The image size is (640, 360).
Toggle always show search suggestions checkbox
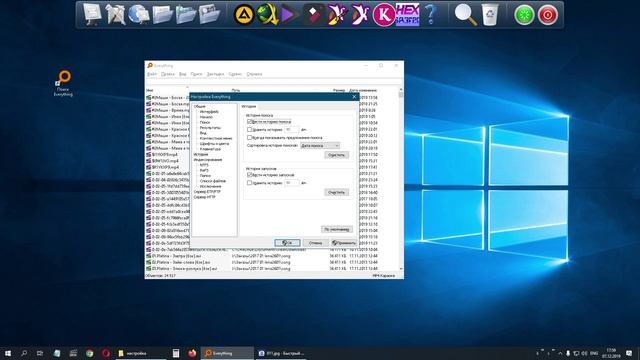click(x=249, y=138)
